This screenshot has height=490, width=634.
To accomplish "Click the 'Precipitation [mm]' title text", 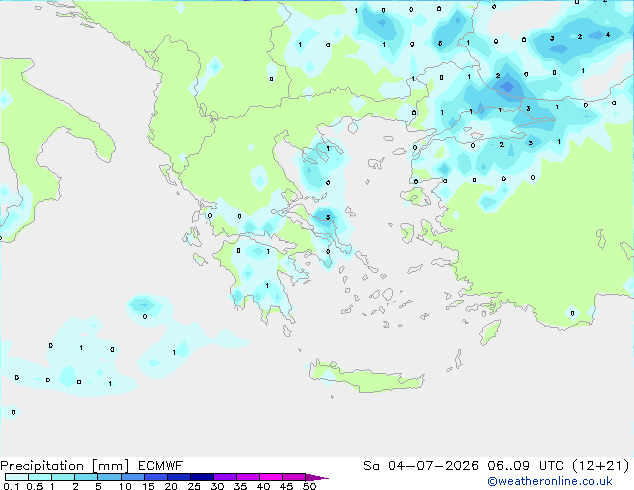I will [x=64, y=466].
